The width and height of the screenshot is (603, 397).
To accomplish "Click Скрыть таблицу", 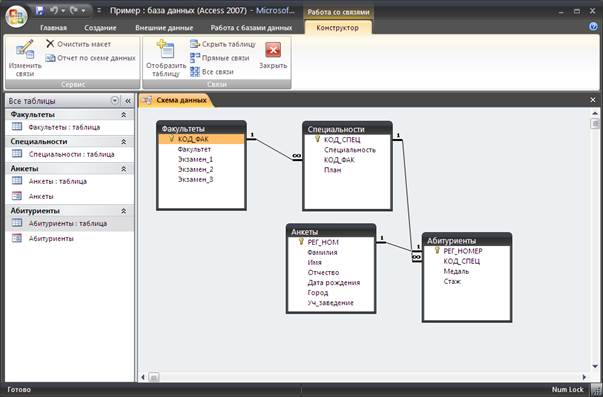I will tap(223, 44).
